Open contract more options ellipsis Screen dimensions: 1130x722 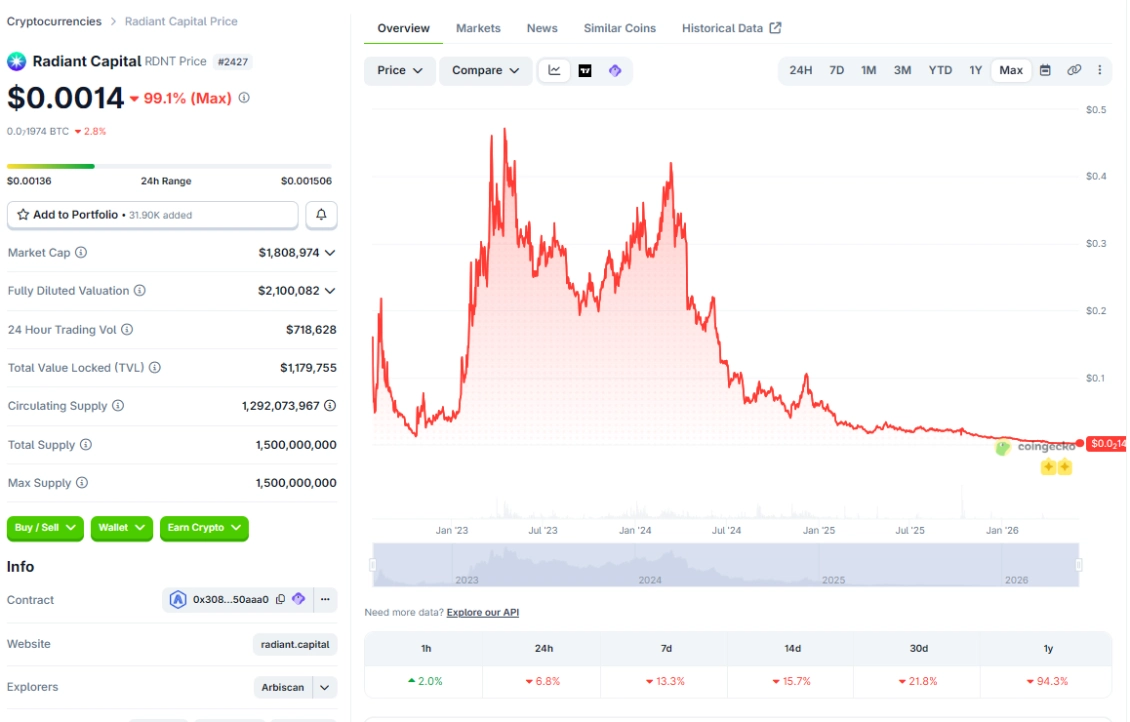tap(325, 599)
